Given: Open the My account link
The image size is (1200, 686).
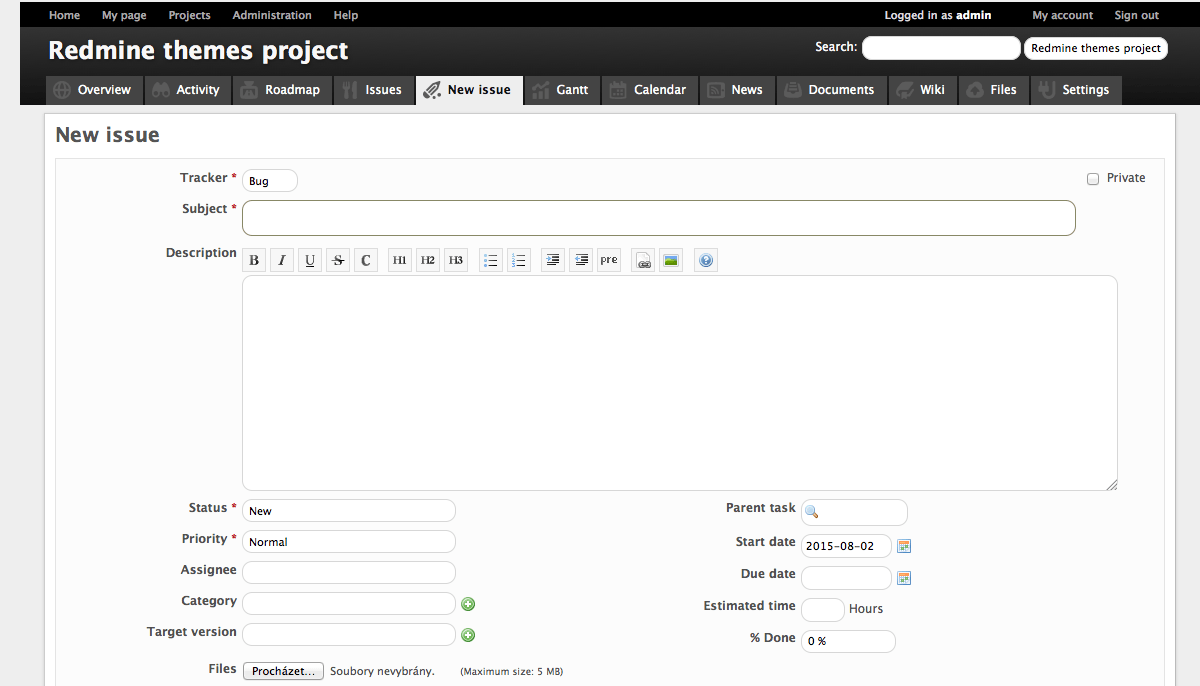Looking at the screenshot, I should 1063,15.
